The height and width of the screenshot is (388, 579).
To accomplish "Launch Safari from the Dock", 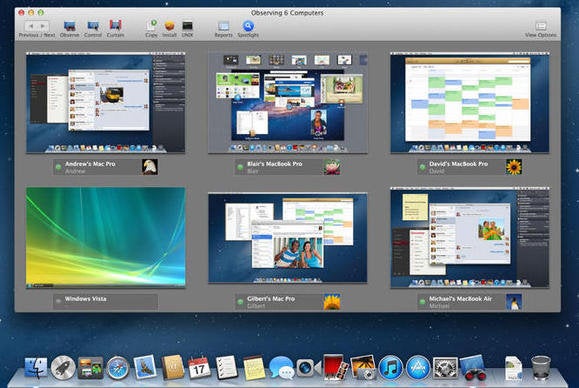I will tap(118, 368).
